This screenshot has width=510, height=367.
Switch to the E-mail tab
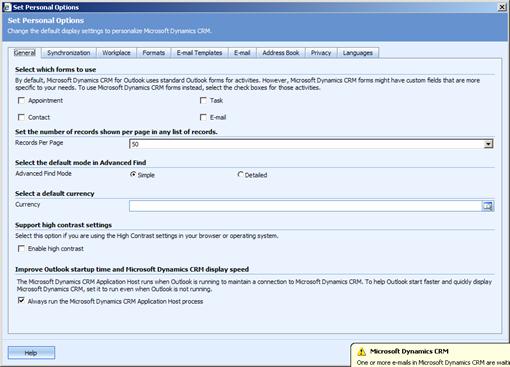pyautogui.click(x=242, y=53)
